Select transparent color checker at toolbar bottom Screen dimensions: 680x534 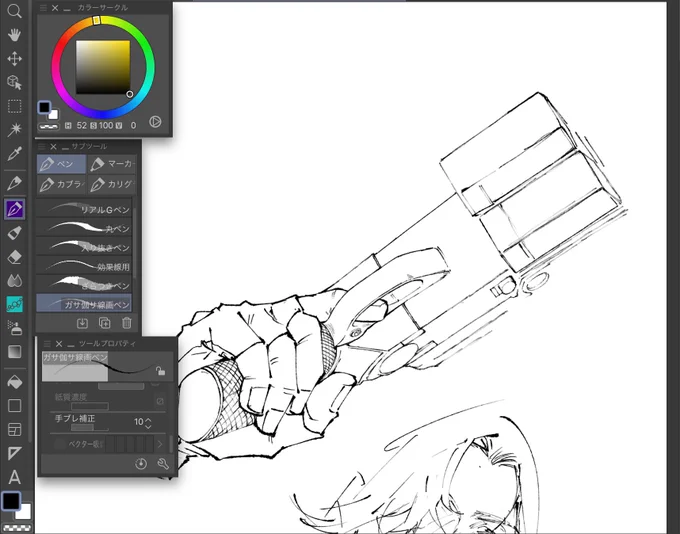click(x=16, y=529)
